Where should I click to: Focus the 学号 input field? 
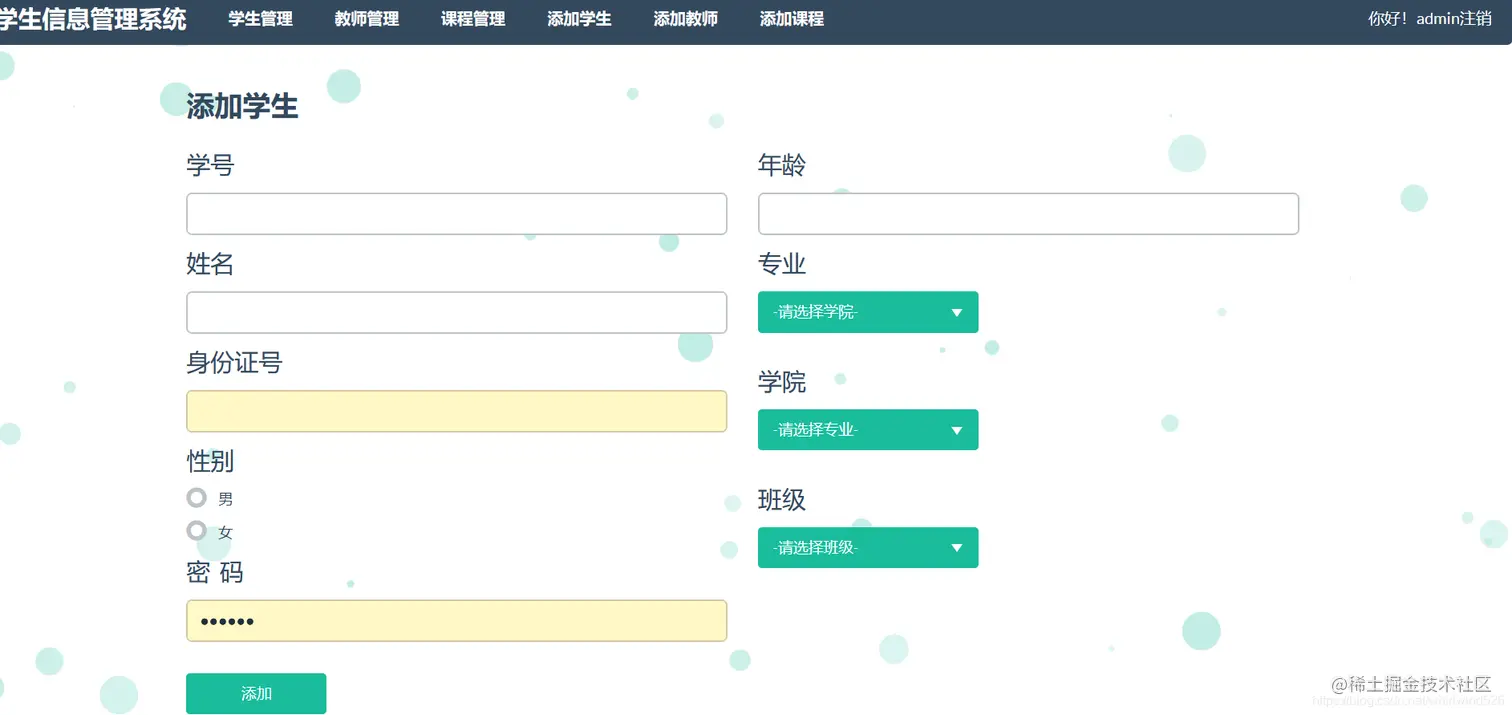point(456,214)
